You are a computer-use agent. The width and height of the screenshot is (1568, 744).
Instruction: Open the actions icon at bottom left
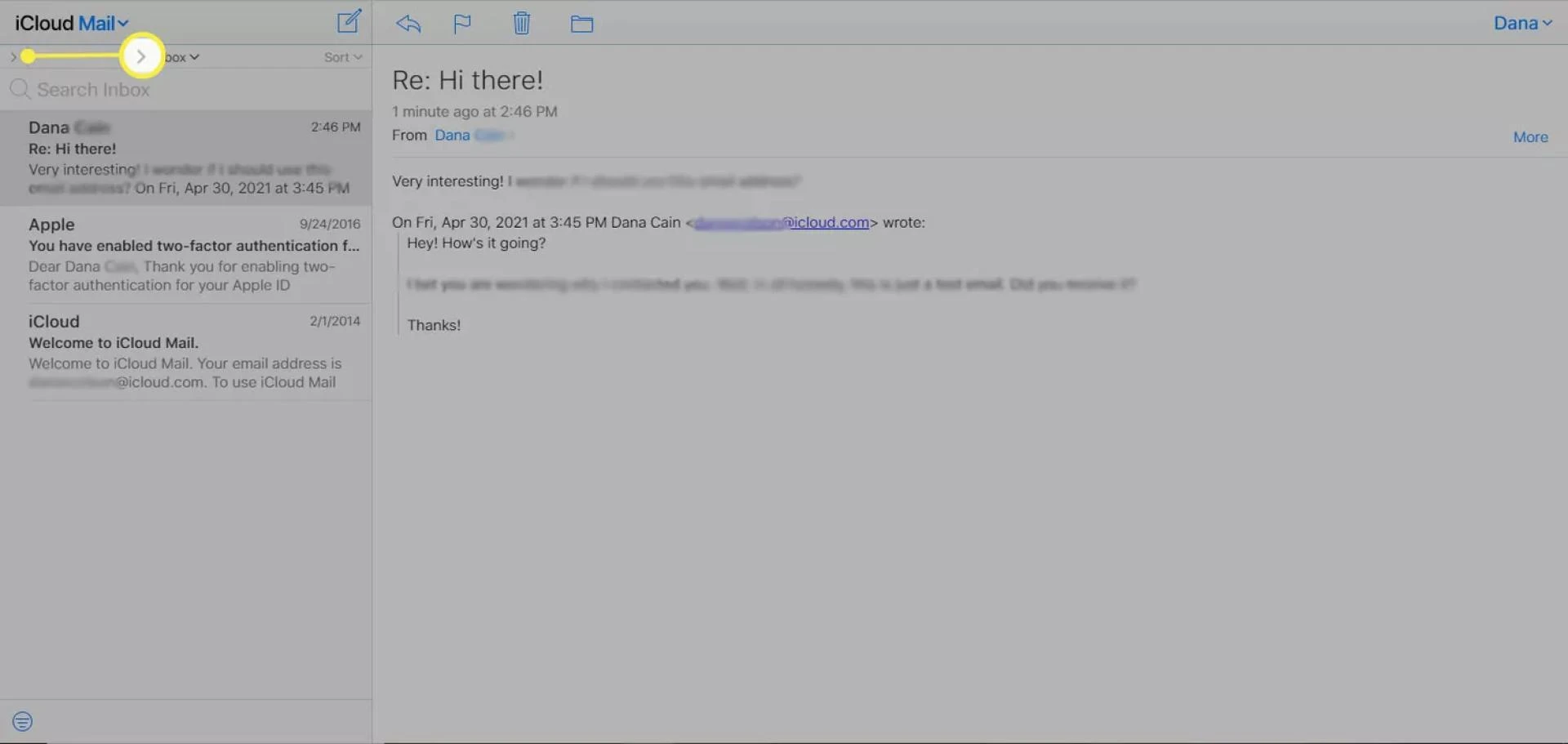21,720
